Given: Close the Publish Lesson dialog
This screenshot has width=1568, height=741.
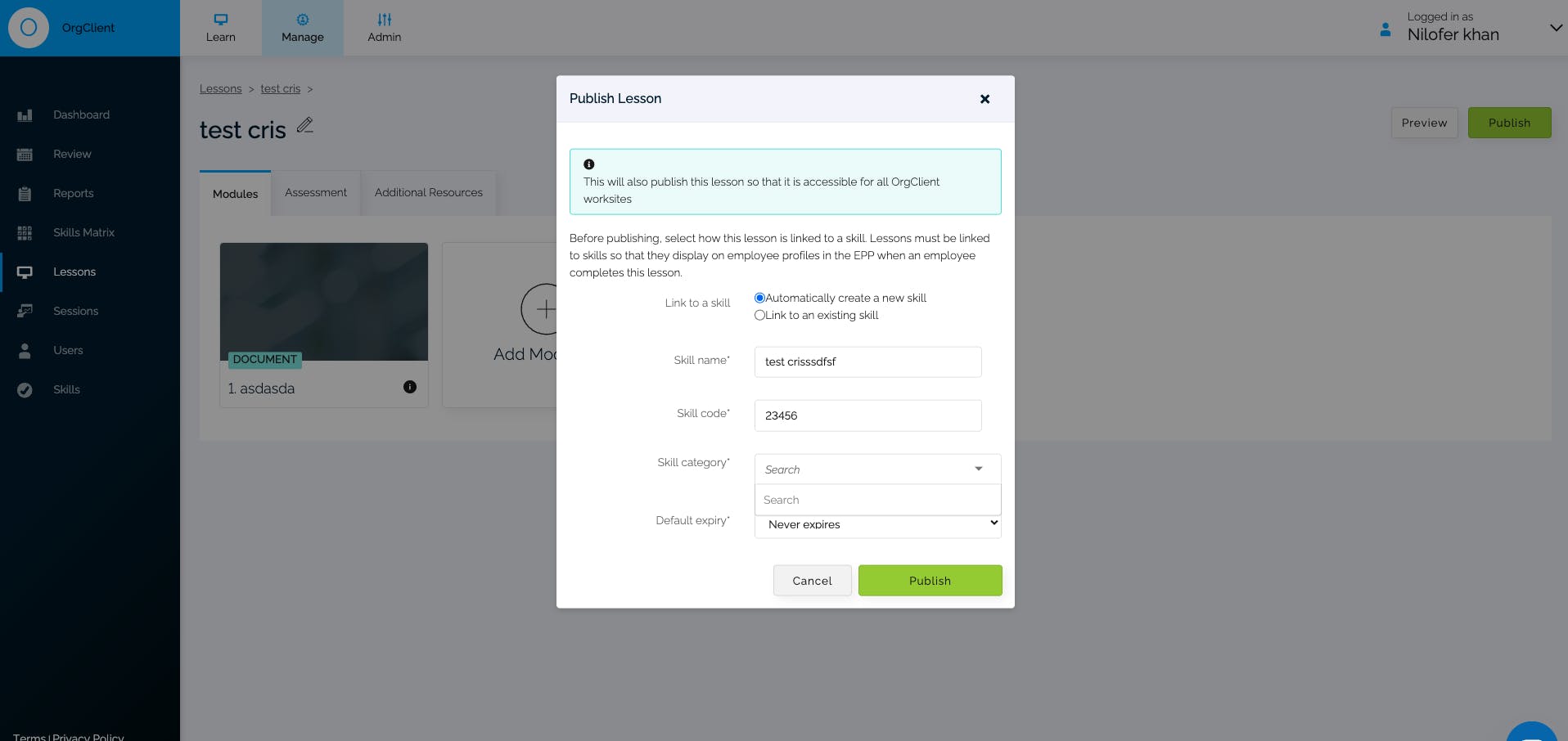Looking at the screenshot, I should click(x=985, y=99).
